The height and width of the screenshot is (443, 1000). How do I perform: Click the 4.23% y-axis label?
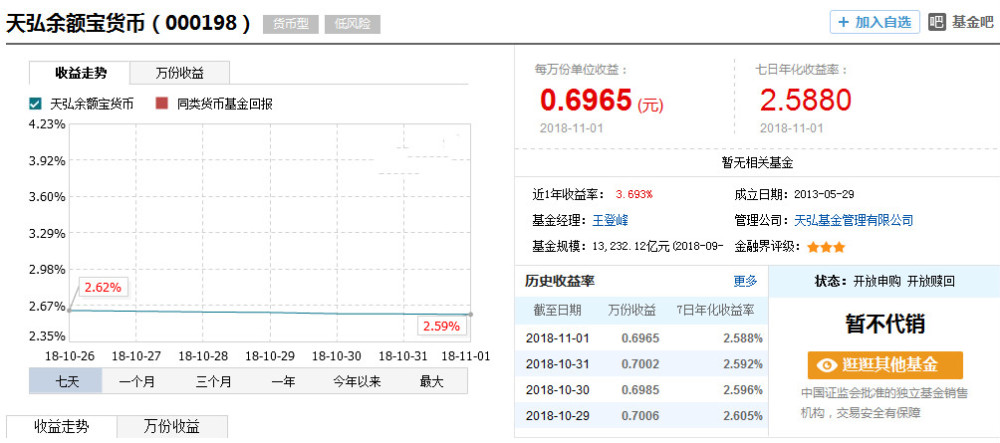(47, 124)
